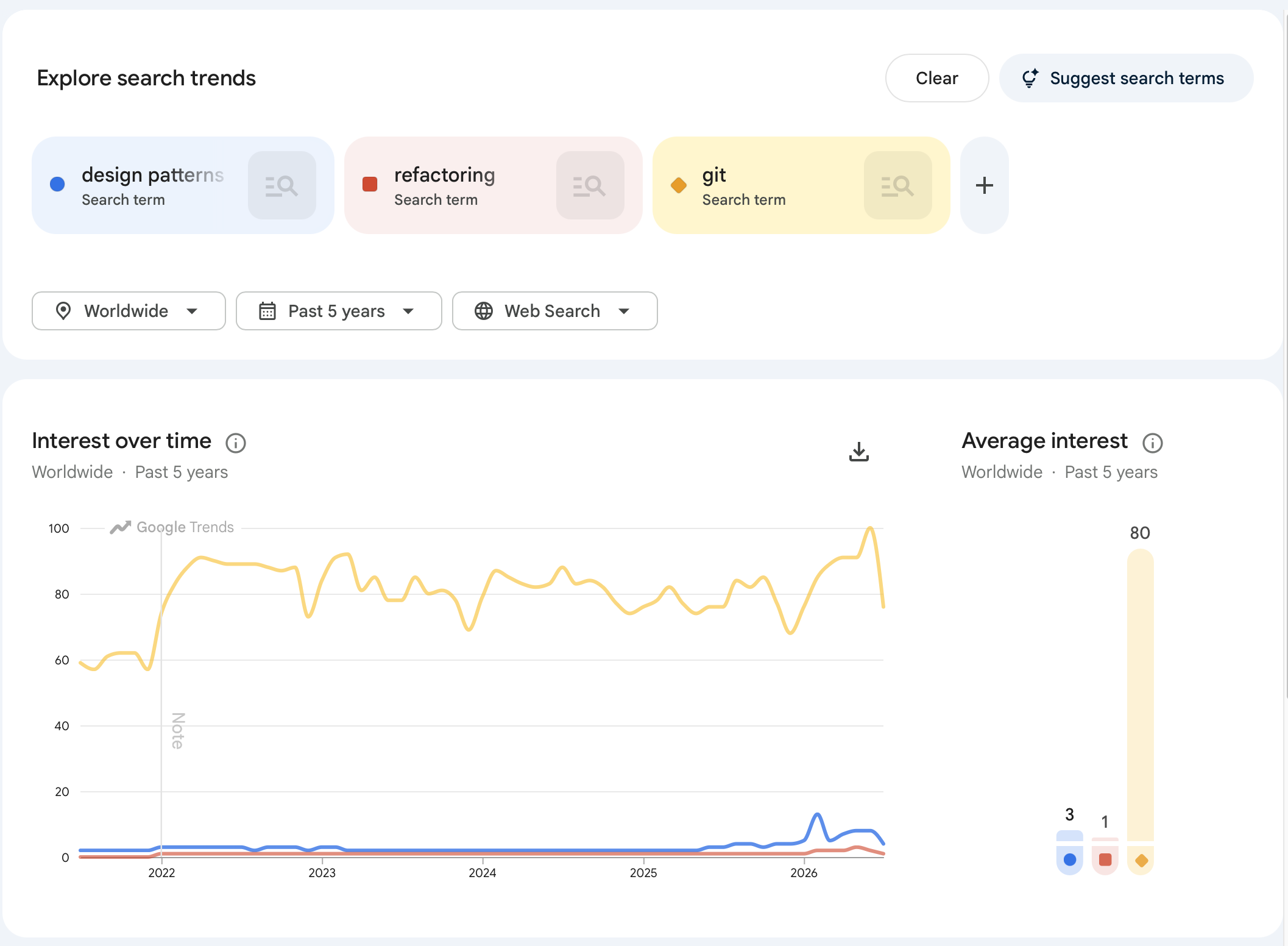Open the Worldwide region dropdown

pos(129,311)
